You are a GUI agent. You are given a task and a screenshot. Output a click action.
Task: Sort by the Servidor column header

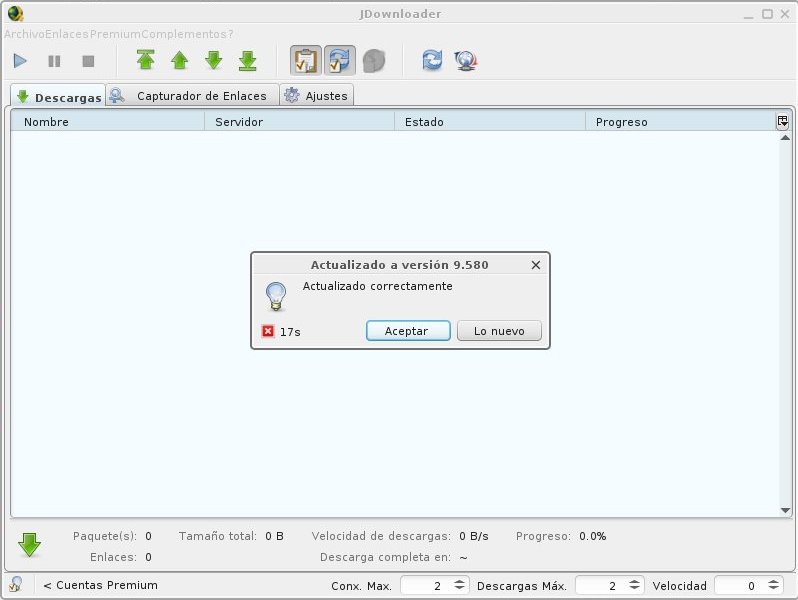[299, 122]
